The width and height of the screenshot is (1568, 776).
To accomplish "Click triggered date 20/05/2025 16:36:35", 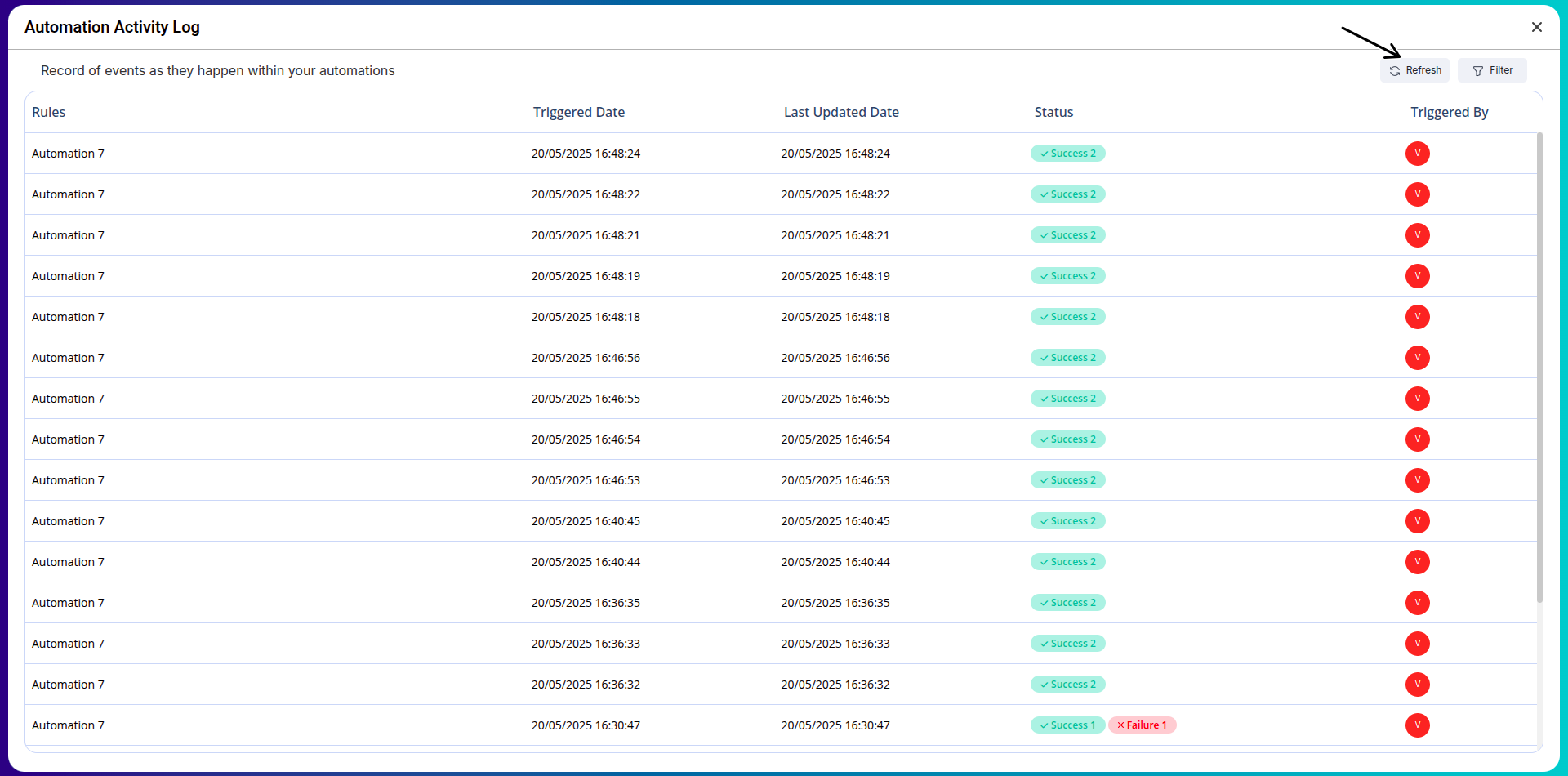I will (586, 603).
